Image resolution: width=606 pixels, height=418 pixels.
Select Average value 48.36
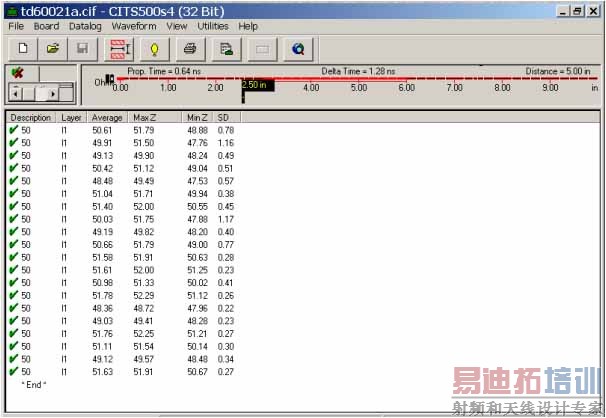pyautogui.click(x=102, y=308)
